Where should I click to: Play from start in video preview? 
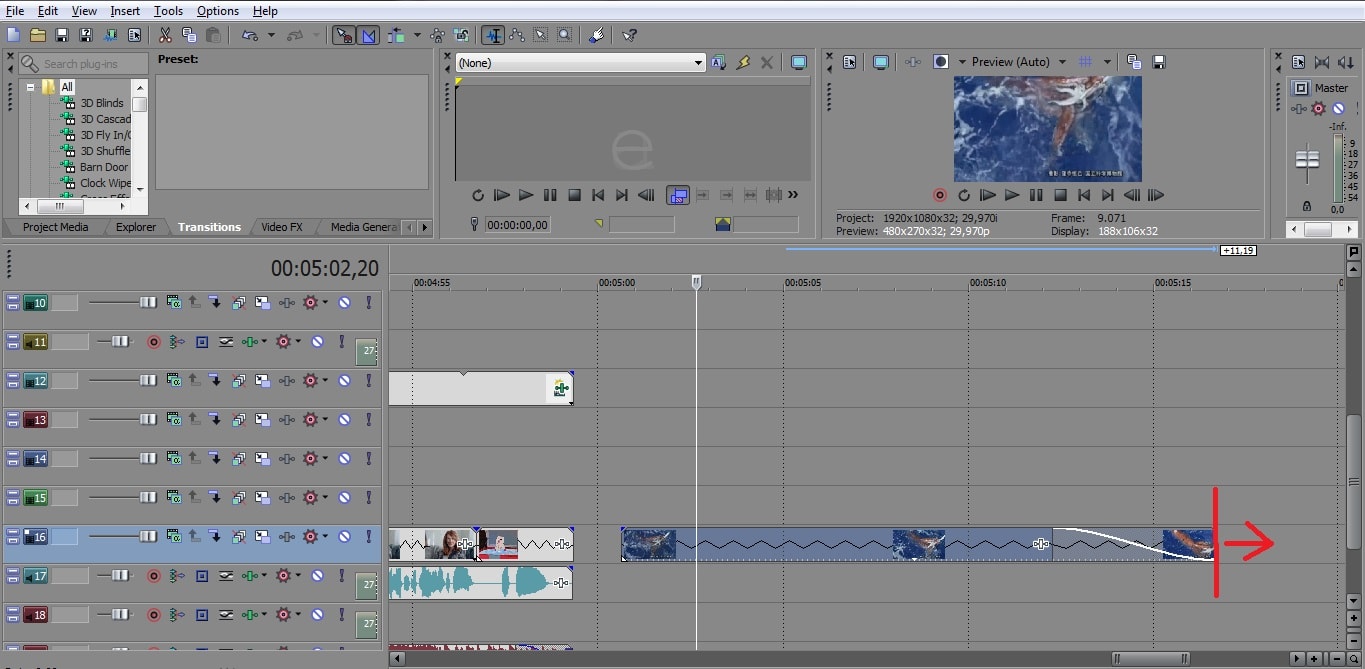tap(988, 195)
